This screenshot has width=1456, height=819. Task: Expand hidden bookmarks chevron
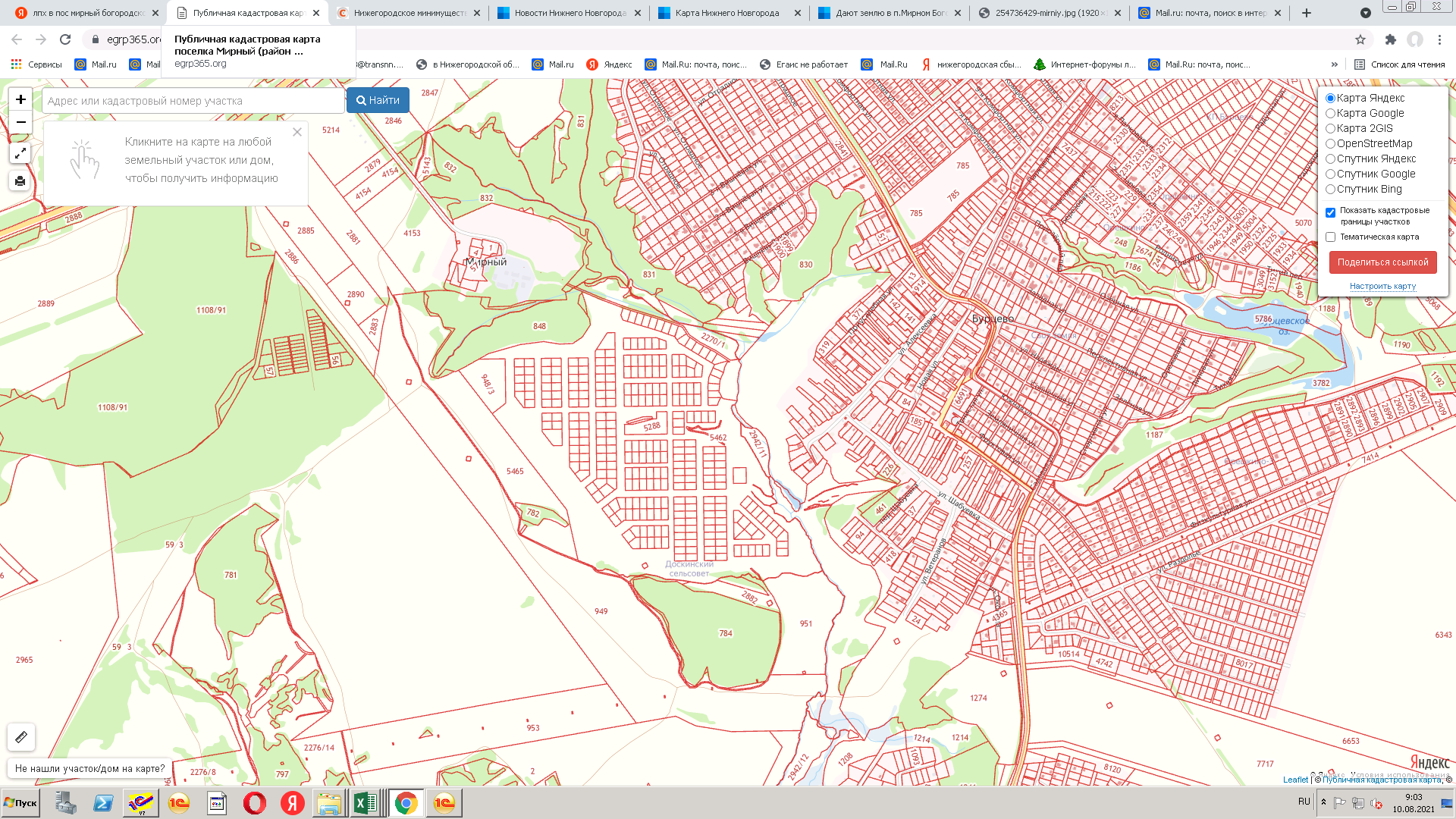[x=1335, y=64]
